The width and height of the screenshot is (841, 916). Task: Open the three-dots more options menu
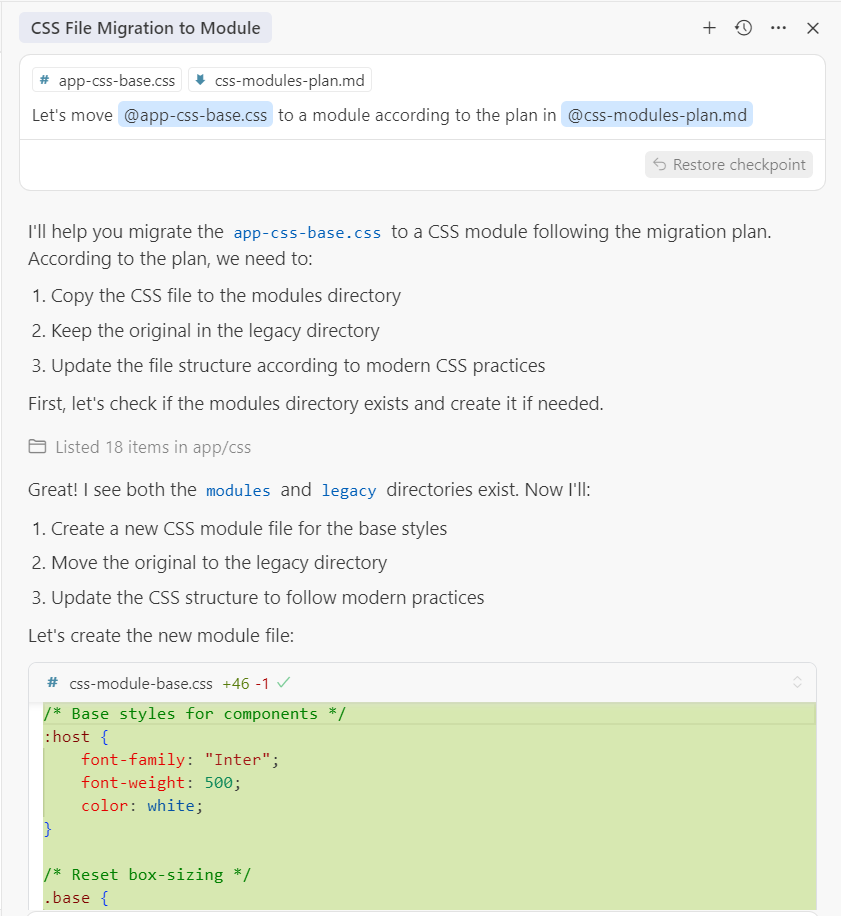point(779,28)
